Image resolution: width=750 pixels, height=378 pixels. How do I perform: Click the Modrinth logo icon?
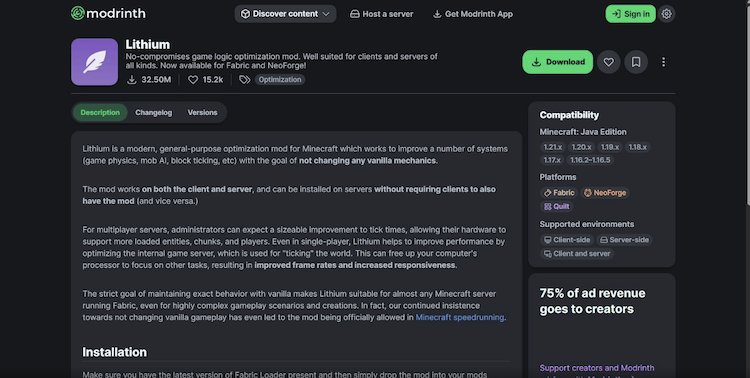(77, 13)
